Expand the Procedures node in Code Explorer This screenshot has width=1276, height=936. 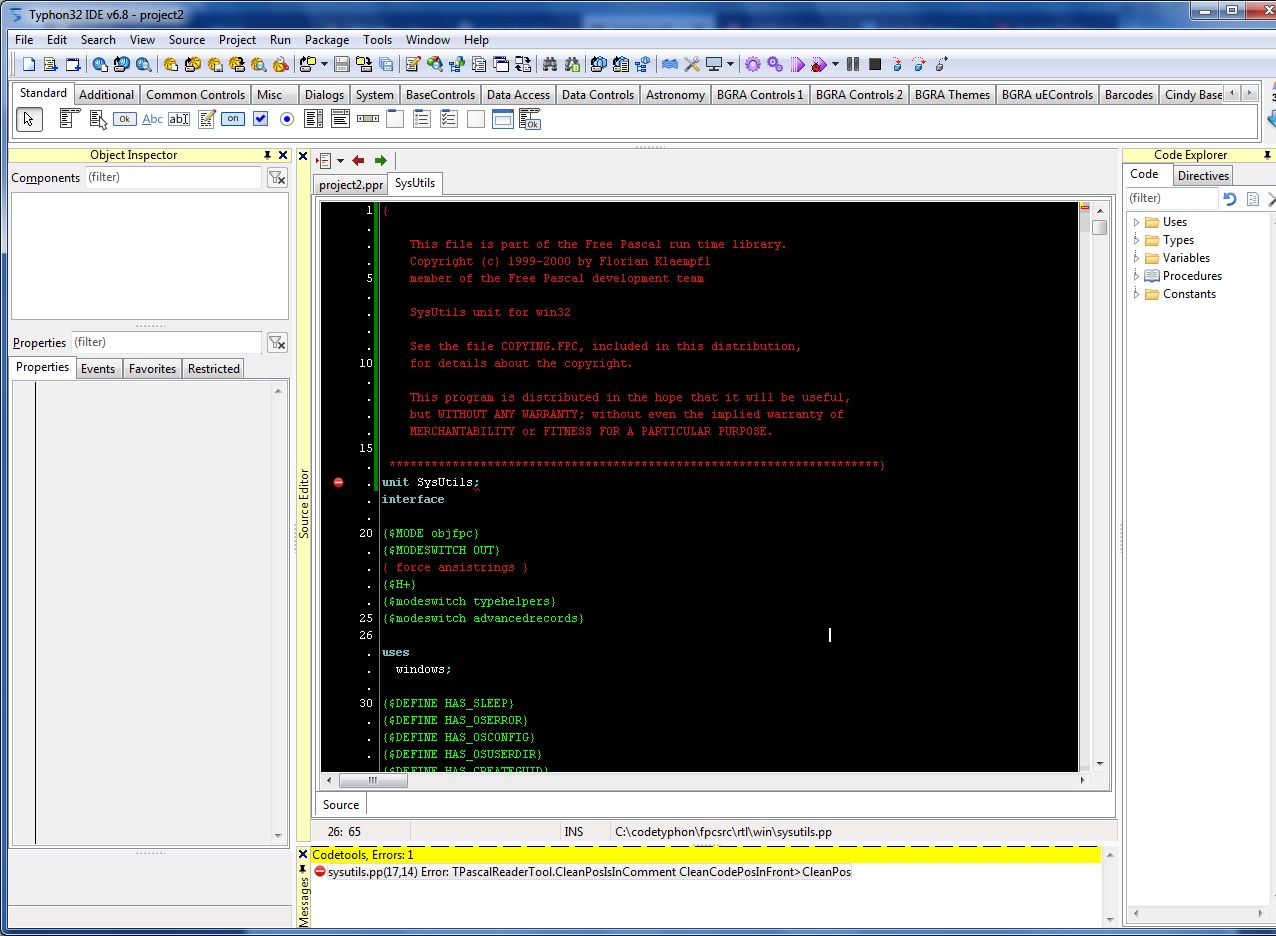[x=1136, y=276]
